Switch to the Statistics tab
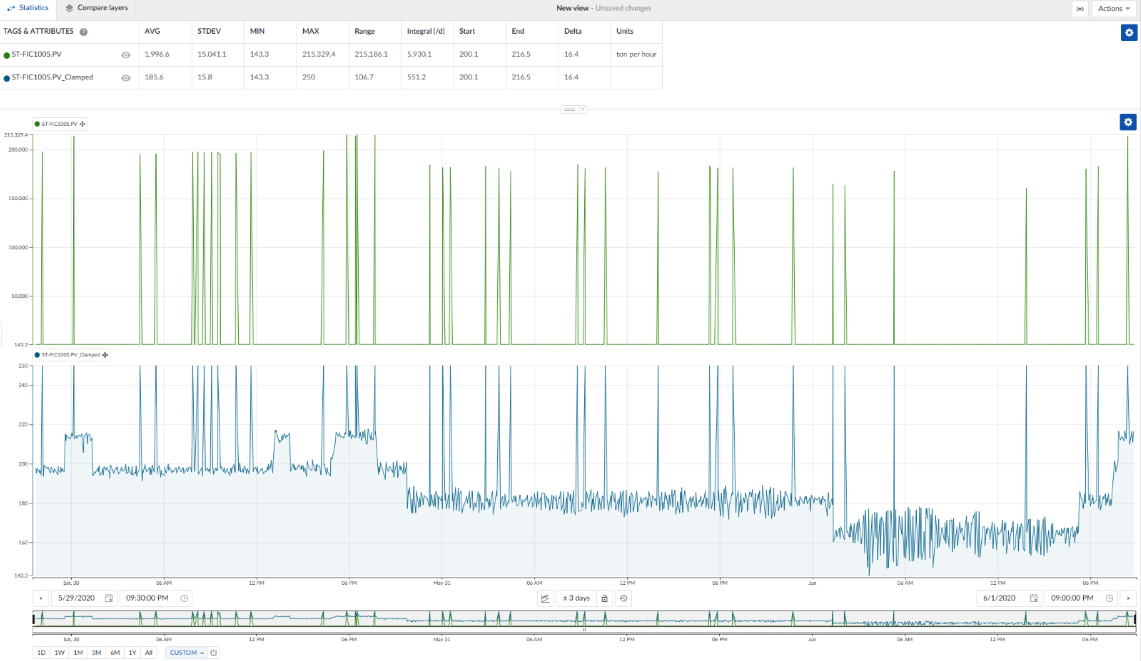The height and width of the screenshot is (661, 1141). point(28,8)
